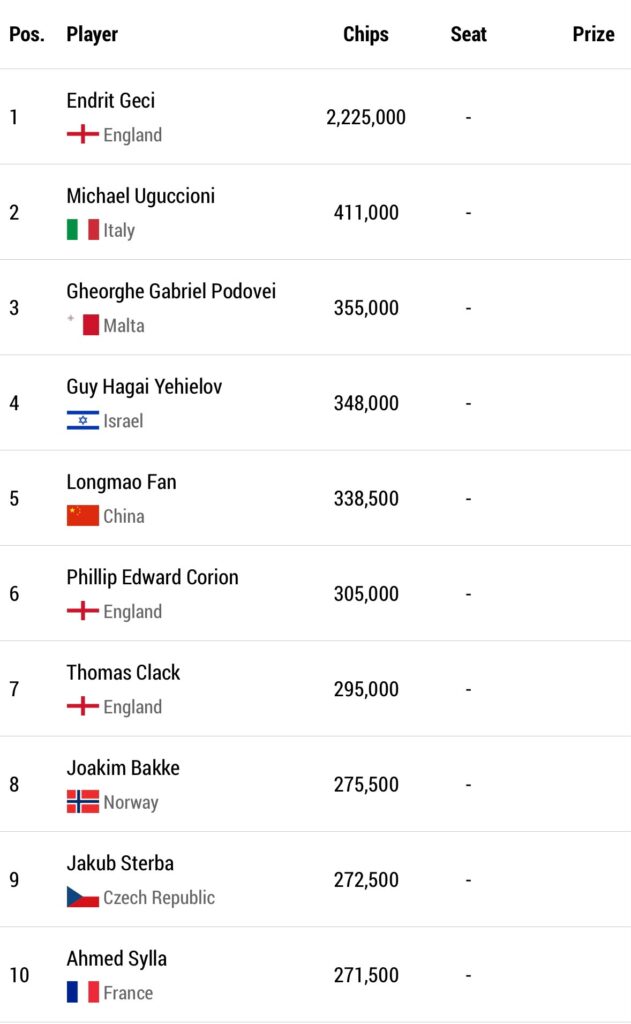Sort by the Chips column header

point(366,34)
